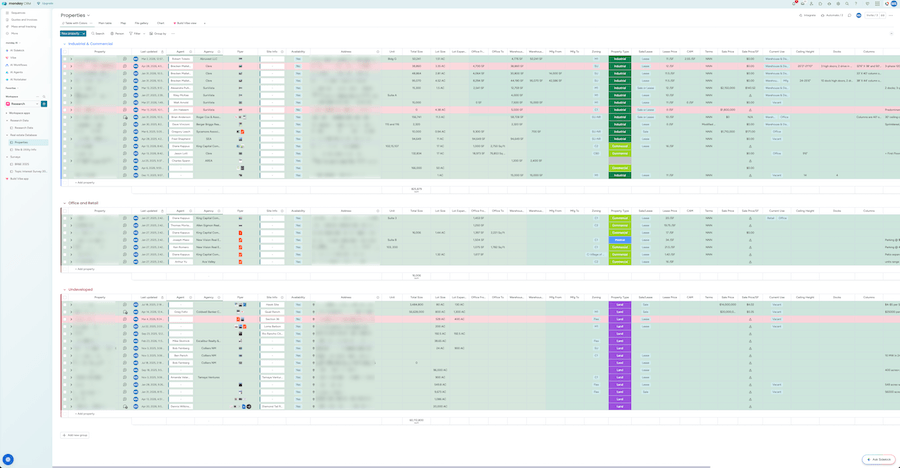Select the Table with Colors tab
This screenshot has width=900, height=468.
[x=75, y=24]
